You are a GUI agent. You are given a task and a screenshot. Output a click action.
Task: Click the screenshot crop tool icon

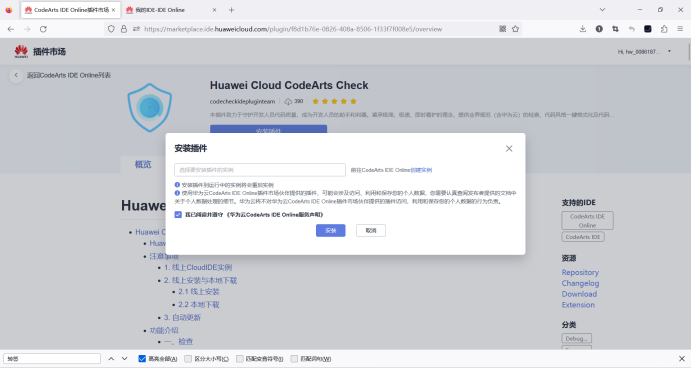click(615, 29)
